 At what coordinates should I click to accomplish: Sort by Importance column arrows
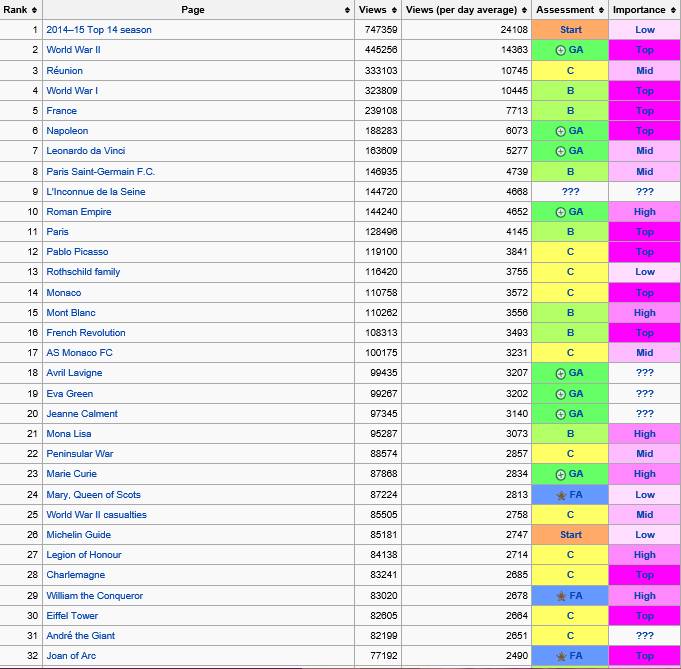click(x=673, y=10)
